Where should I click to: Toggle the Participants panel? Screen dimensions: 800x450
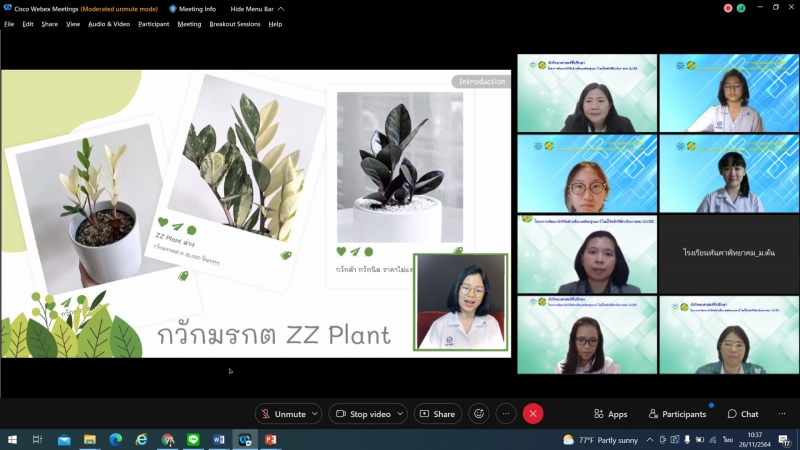click(677, 414)
